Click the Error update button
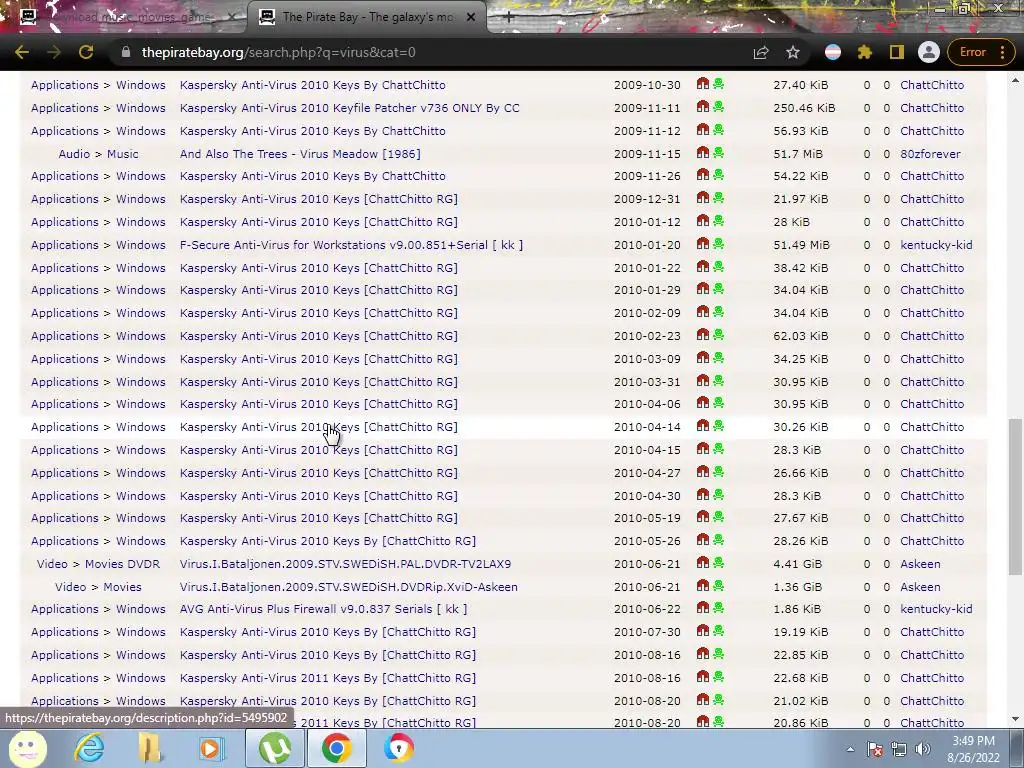 (x=980, y=52)
